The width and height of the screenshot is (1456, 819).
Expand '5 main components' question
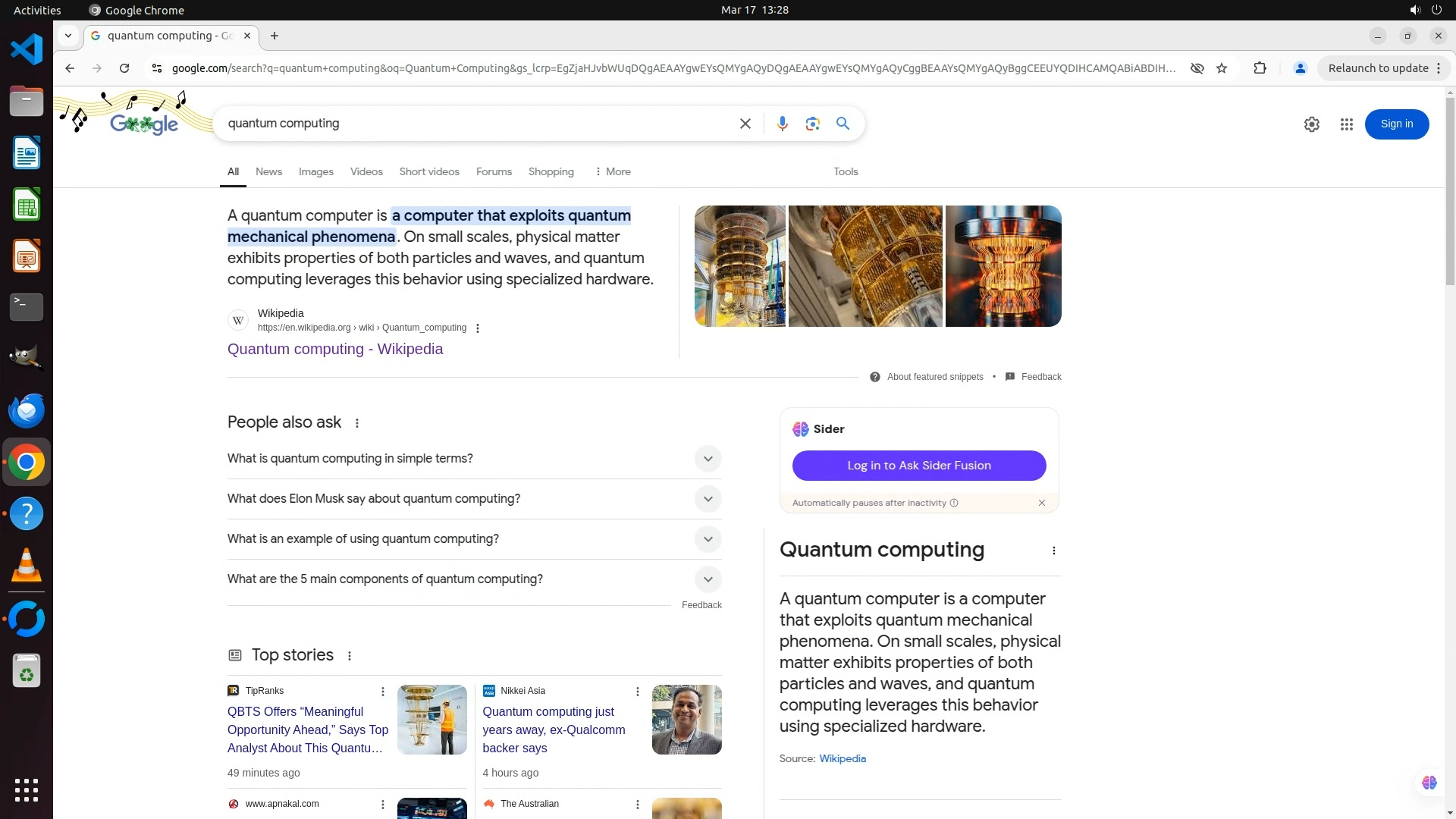coord(707,579)
